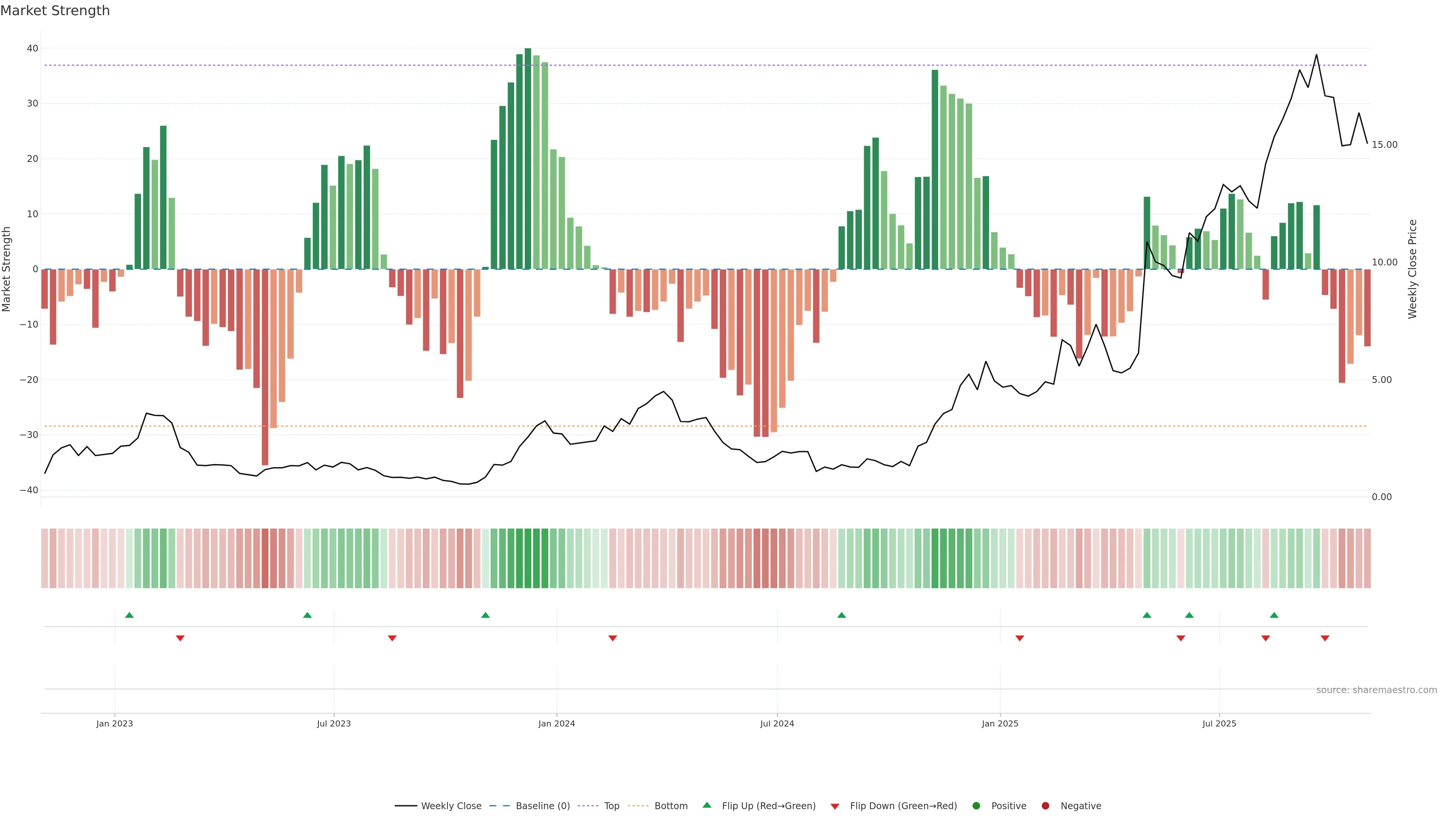Click first green flip-up marker near Jan 2023

click(129, 615)
